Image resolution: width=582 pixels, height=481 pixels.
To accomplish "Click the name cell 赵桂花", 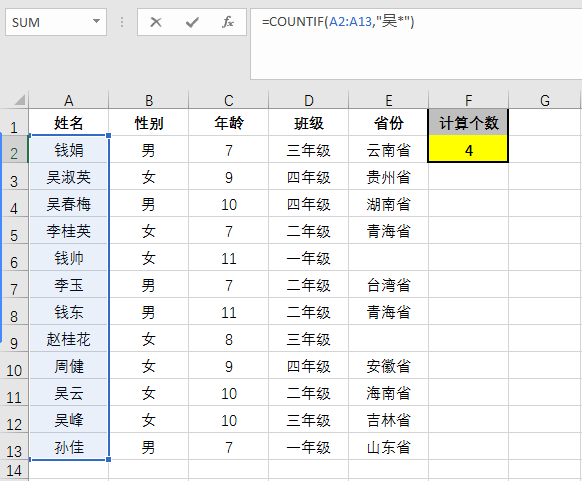I will pyautogui.click(x=69, y=338).
